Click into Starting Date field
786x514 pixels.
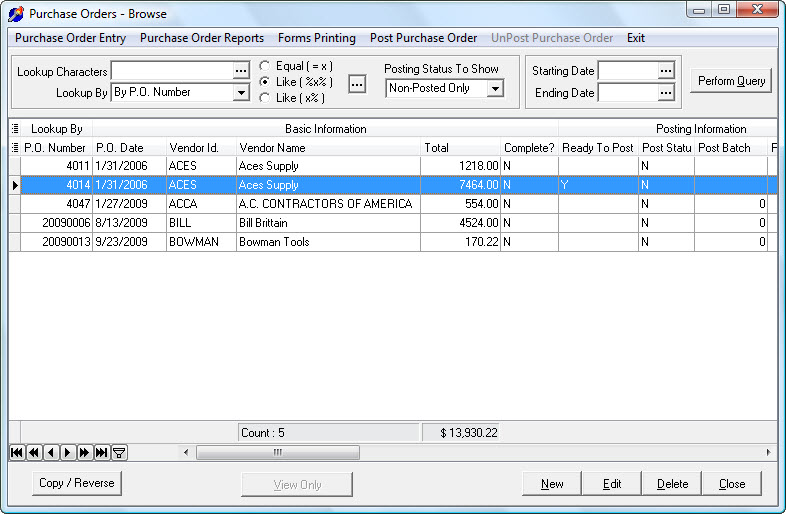[x=628, y=71]
